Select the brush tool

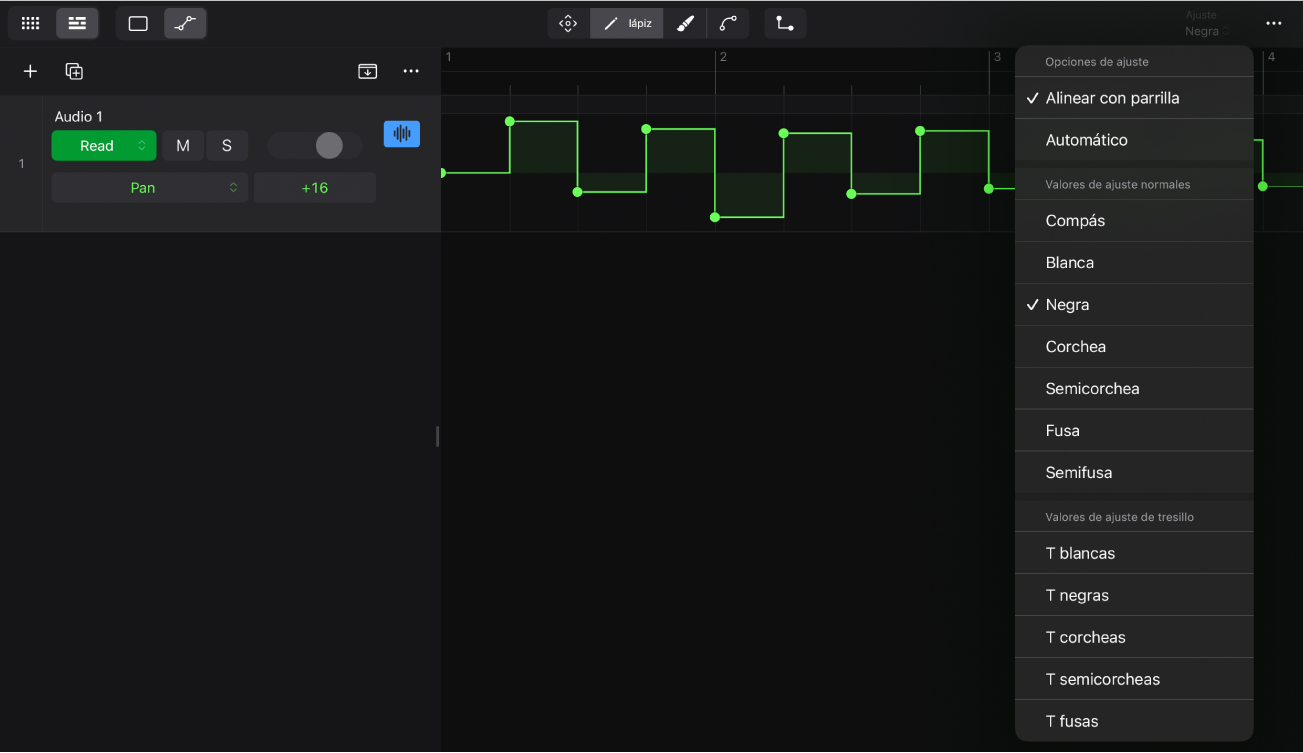click(685, 23)
